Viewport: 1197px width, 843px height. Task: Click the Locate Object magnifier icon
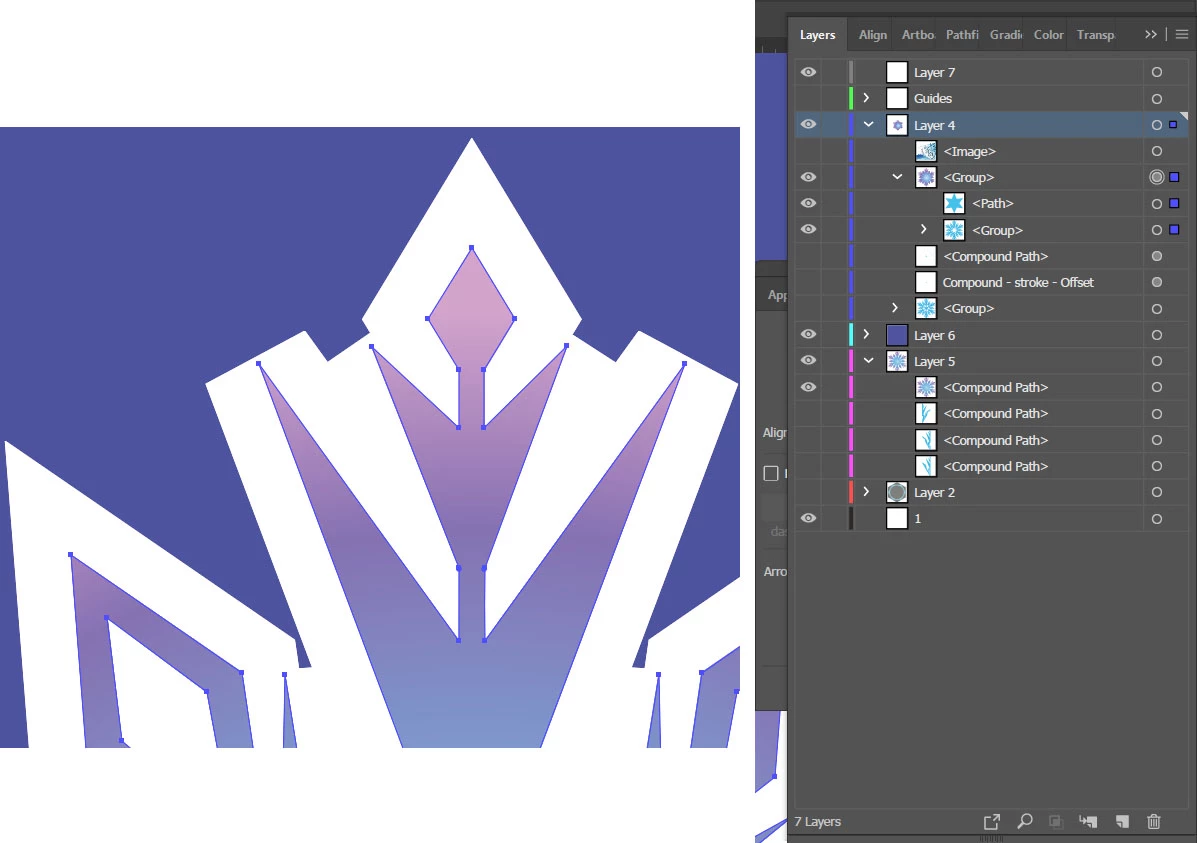point(1024,822)
